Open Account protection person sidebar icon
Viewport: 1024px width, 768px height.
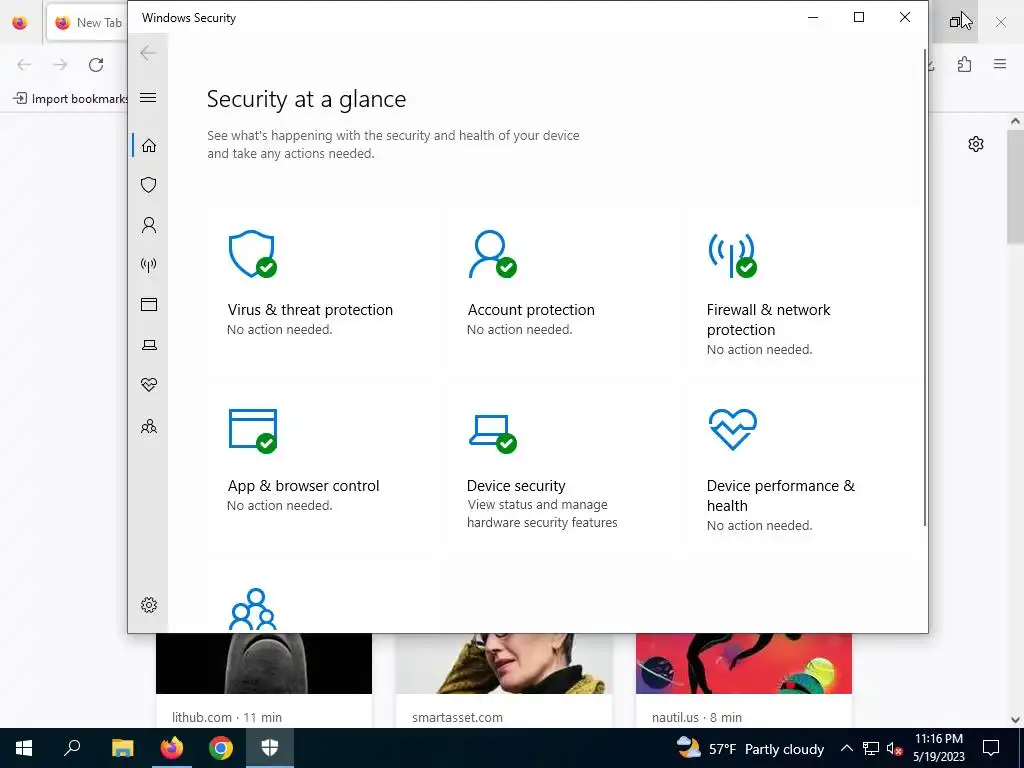[x=149, y=225]
